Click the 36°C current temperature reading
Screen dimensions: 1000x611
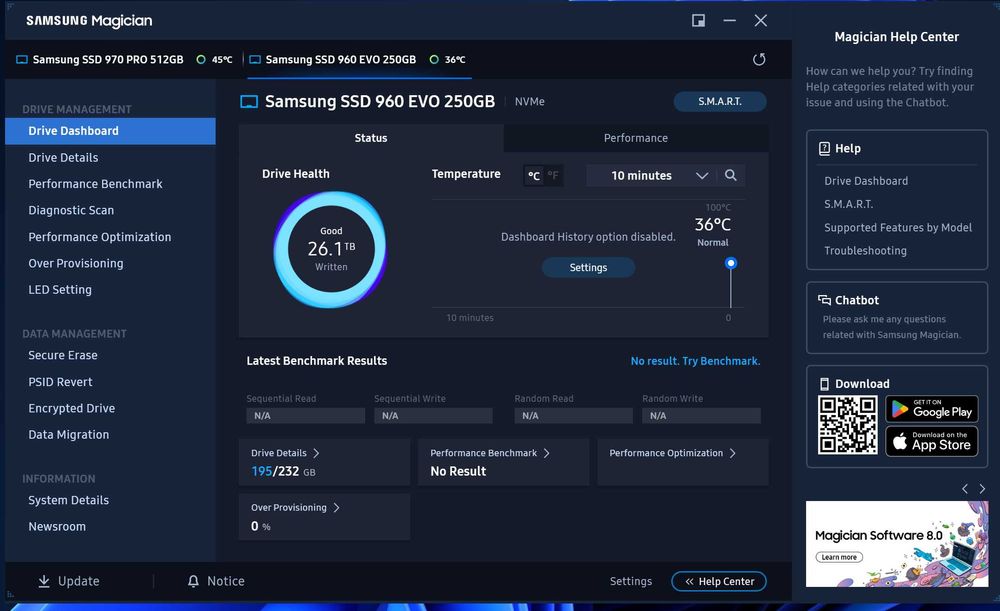pos(712,225)
